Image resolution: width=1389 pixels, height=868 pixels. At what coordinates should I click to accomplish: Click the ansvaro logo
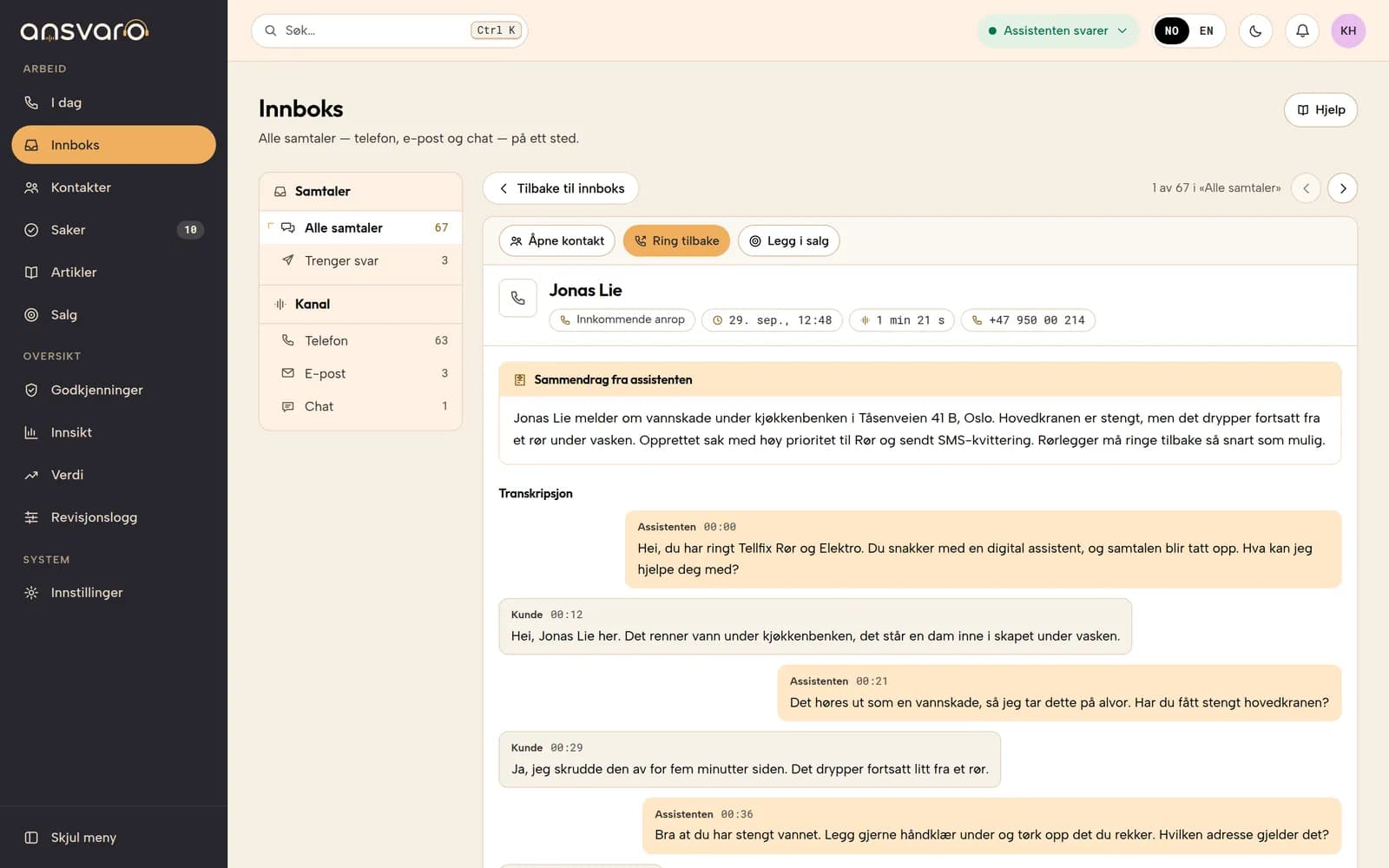84,31
